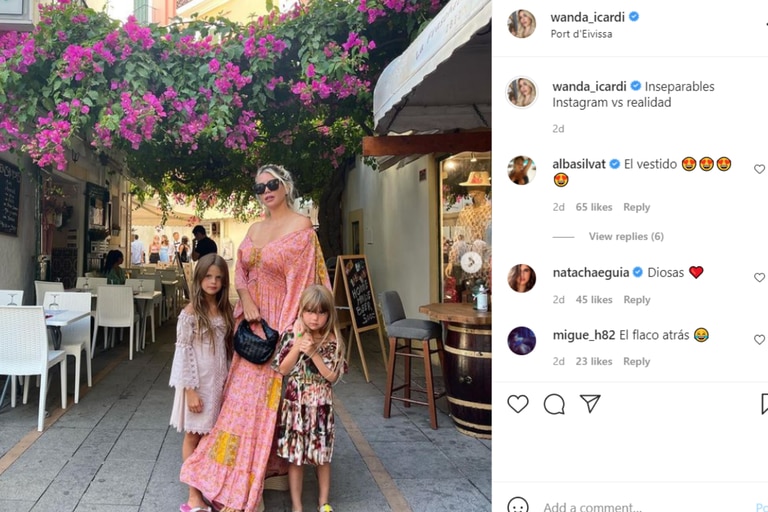
Task: Open the comment bubble icon below the post
Action: click(x=554, y=404)
